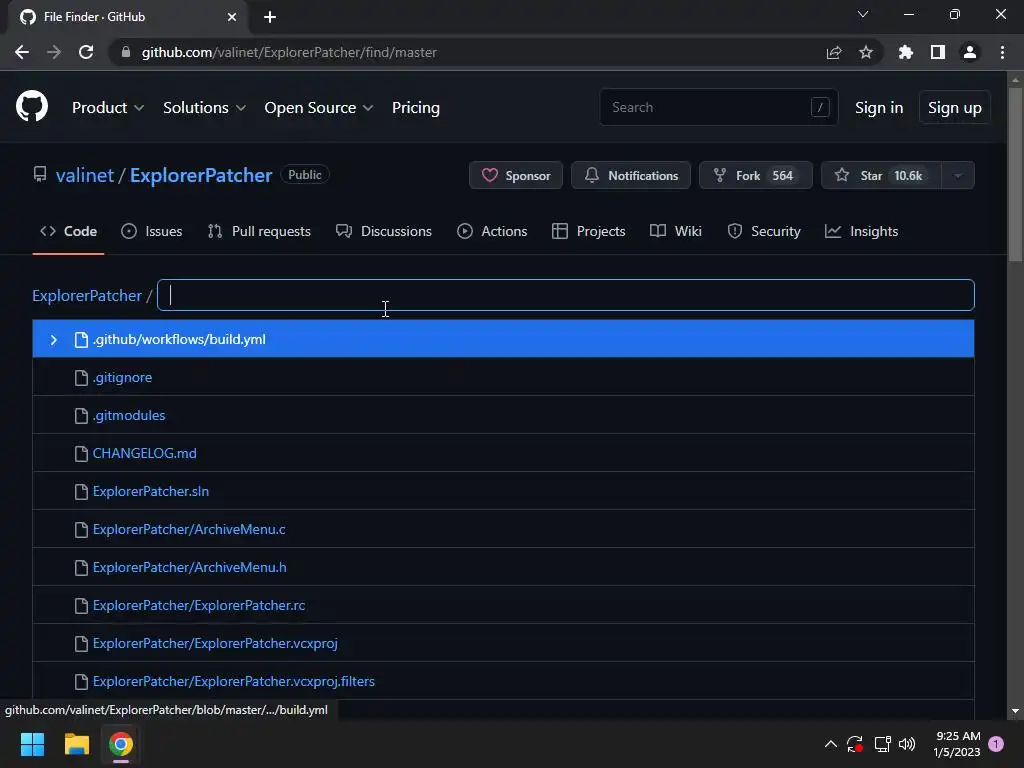
Task: Bookmark this page with the star icon
Action: click(866, 52)
